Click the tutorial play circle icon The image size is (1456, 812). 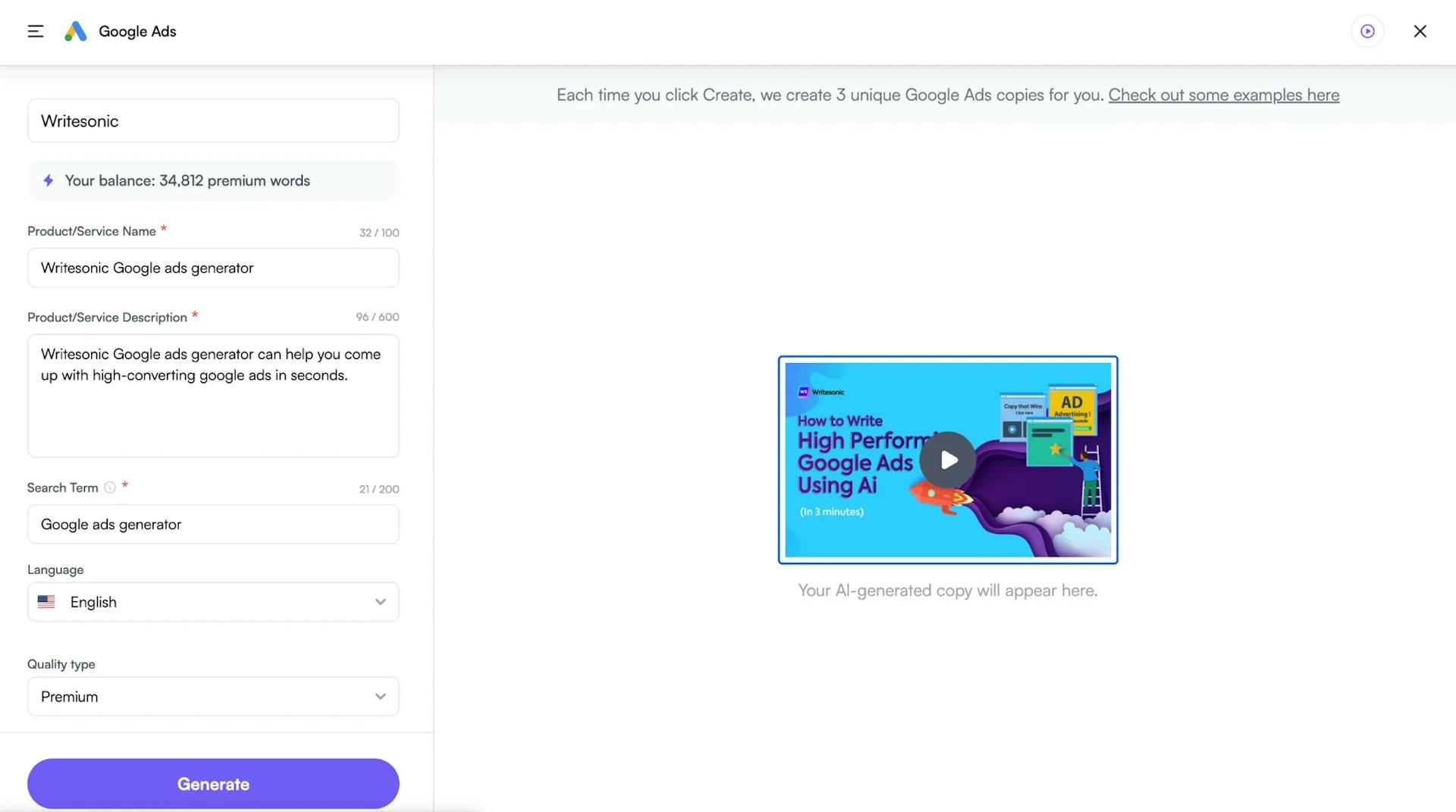click(1367, 31)
